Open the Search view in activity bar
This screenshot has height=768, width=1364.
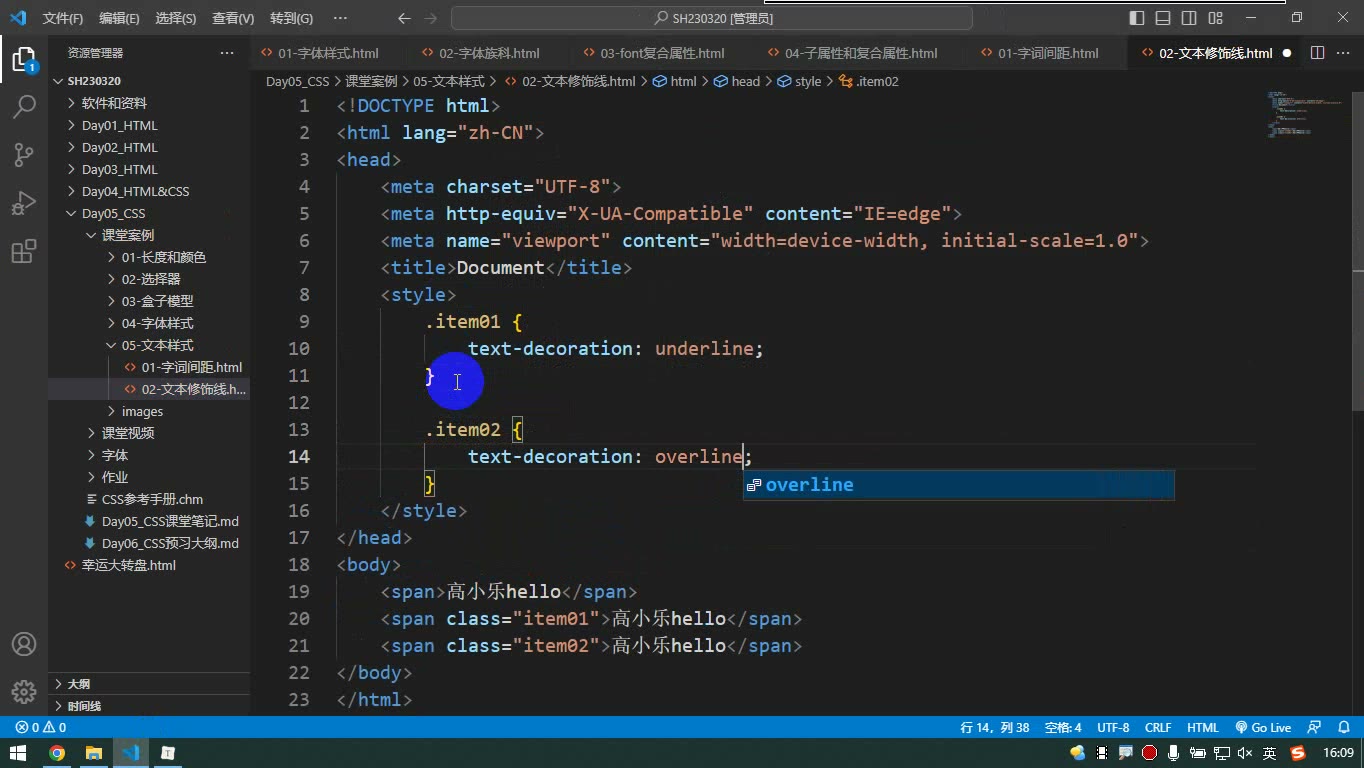(x=24, y=107)
